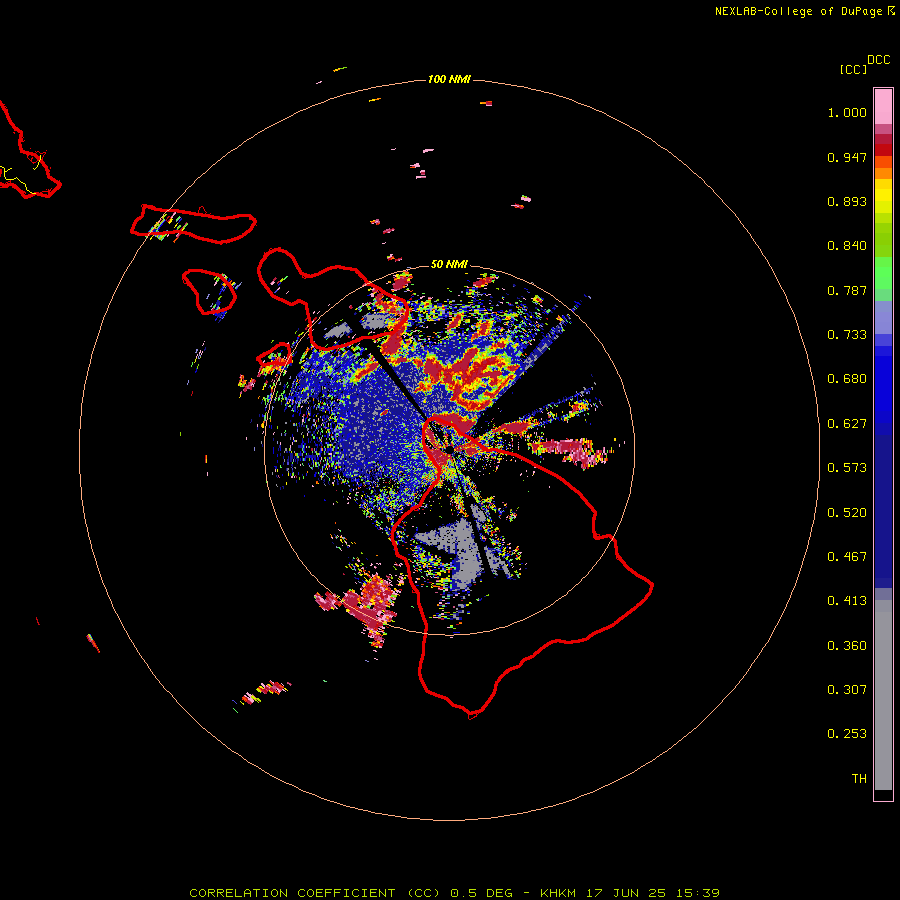Click the 0.680 scale value
This screenshot has height=900, width=900.
click(x=847, y=379)
